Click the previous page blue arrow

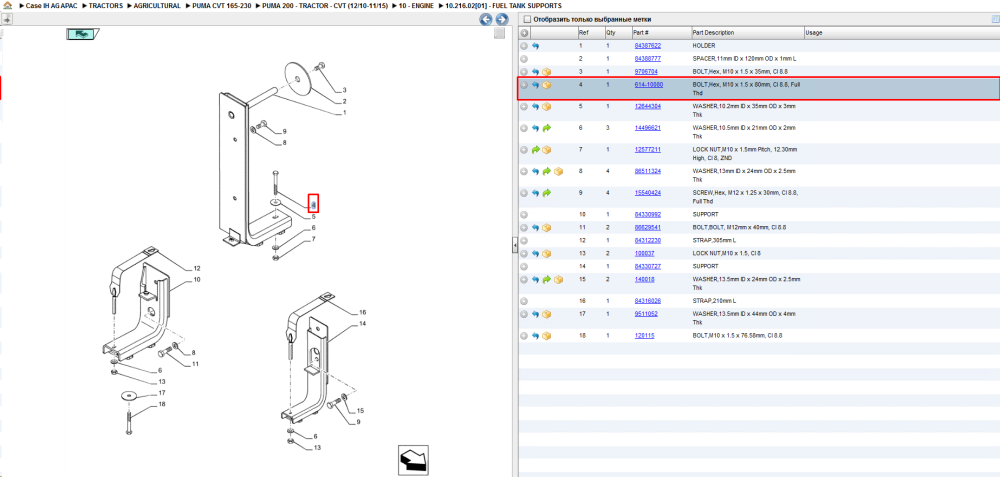click(485, 20)
